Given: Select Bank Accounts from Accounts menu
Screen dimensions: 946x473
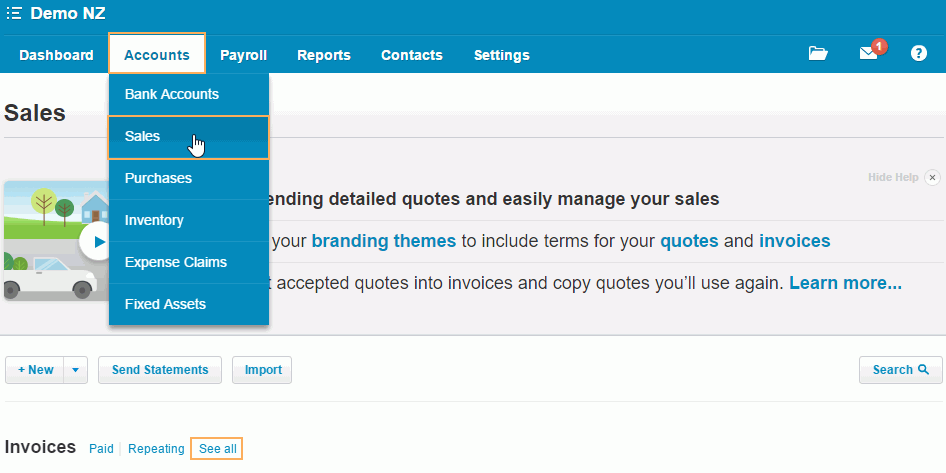Looking at the screenshot, I should [x=189, y=94].
